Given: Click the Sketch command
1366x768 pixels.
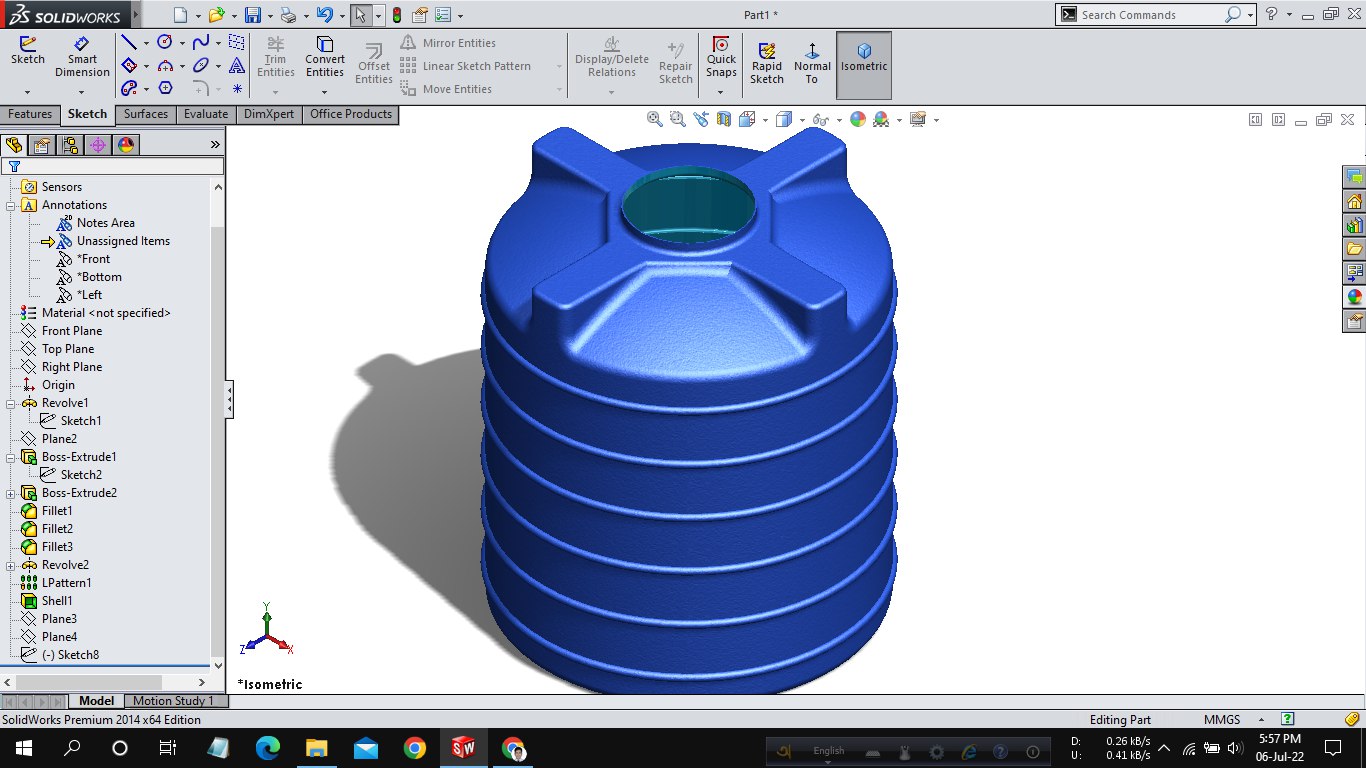Looking at the screenshot, I should 28,50.
